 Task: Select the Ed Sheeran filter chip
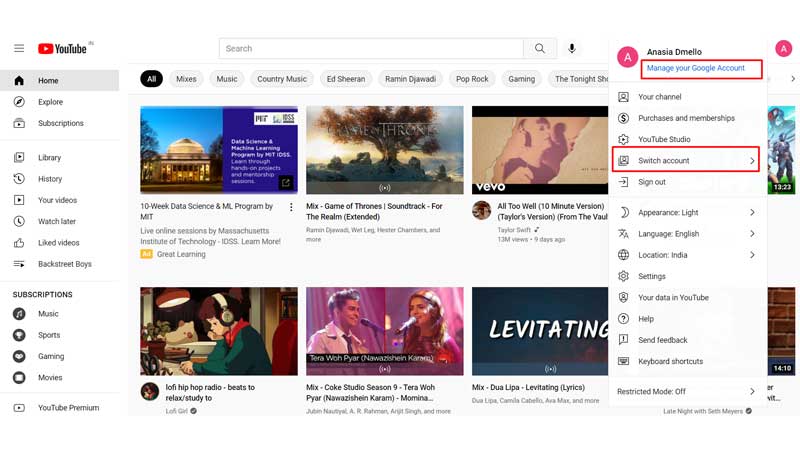pos(346,79)
